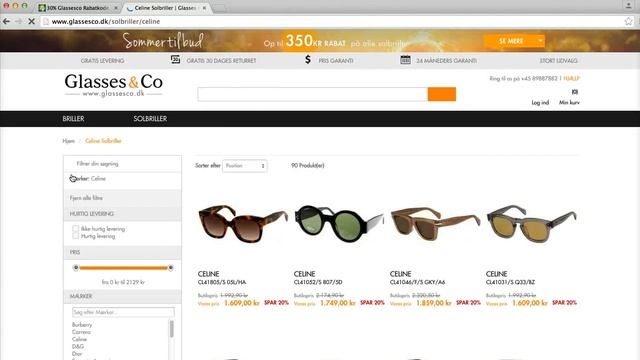Click Log ind link
This screenshot has width=640, height=360.
[x=540, y=102]
